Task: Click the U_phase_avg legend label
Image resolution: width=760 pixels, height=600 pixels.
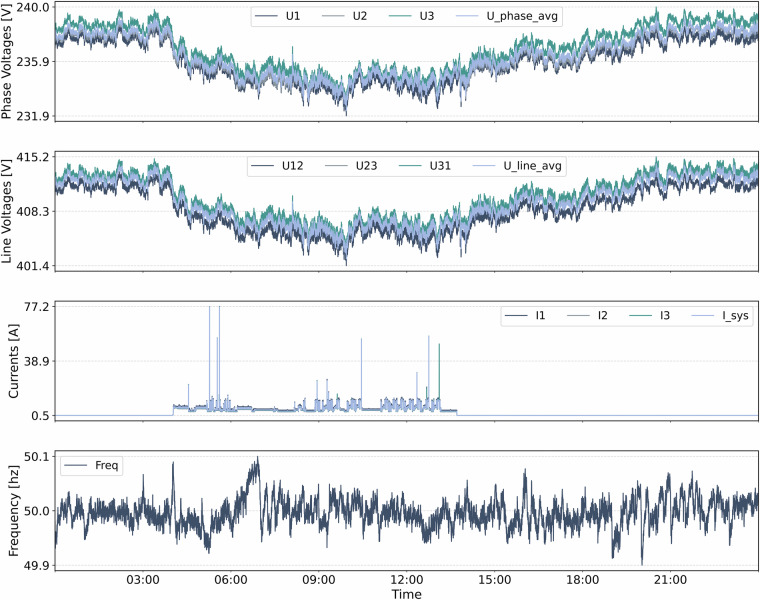Action: point(522,16)
